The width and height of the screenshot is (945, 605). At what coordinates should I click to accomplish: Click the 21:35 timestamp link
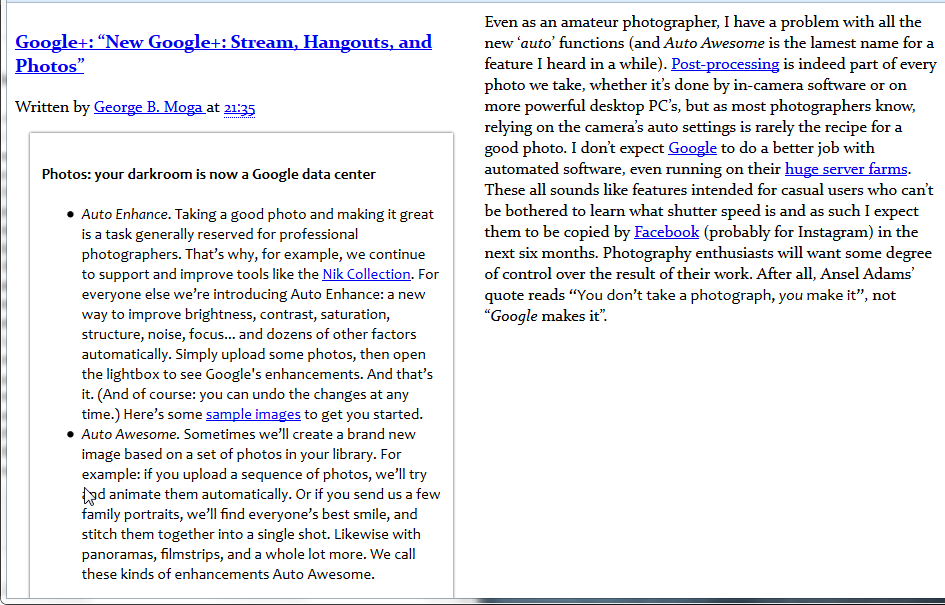click(239, 108)
